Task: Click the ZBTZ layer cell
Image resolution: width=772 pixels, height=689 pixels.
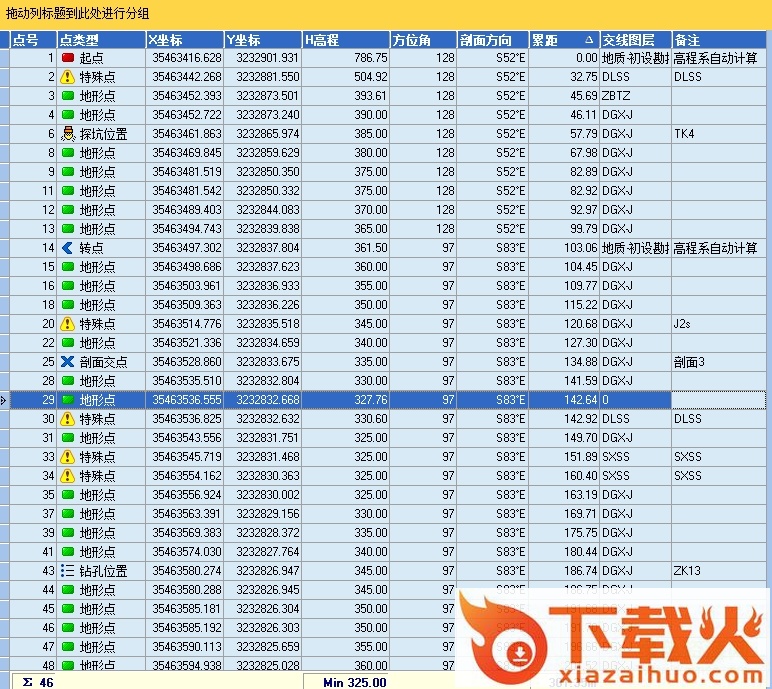Action: pos(636,96)
